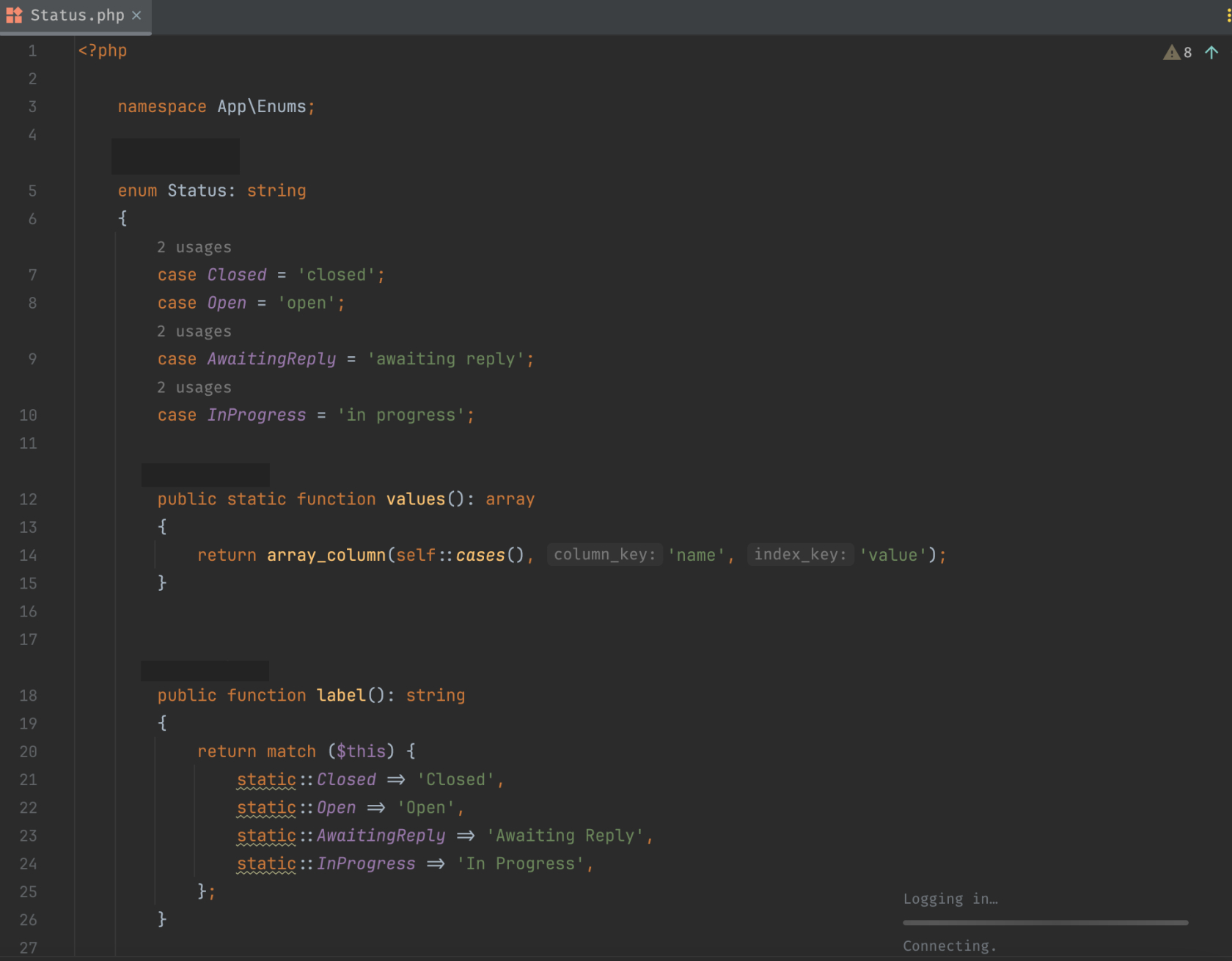Click the 'Open' case name on line 8
The width and height of the screenshot is (1232, 961).
[227, 303]
